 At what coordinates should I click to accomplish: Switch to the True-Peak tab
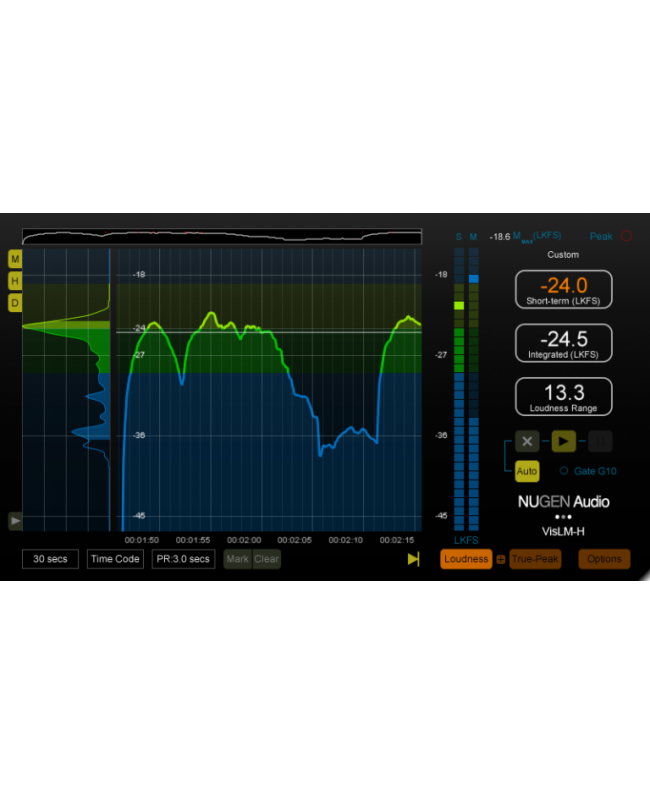pyautogui.click(x=535, y=559)
